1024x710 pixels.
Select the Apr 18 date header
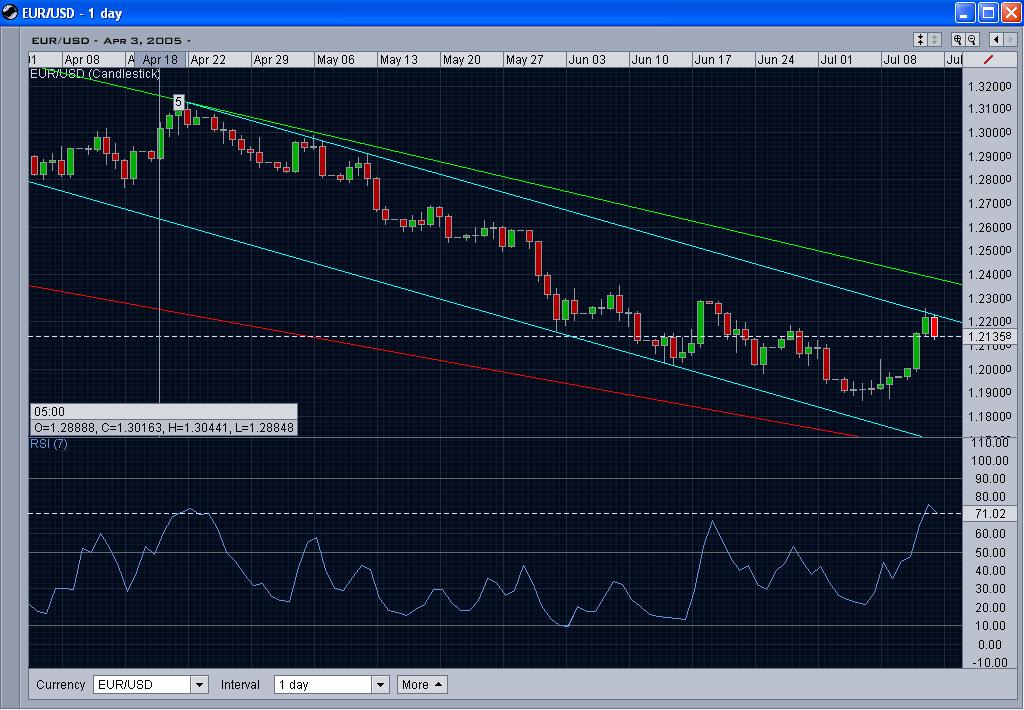(x=159, y=59)
